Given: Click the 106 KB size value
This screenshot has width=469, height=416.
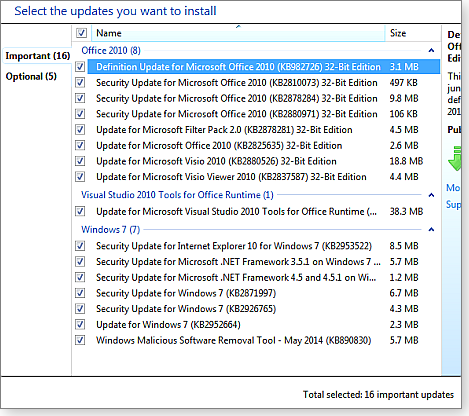Looking at the screenshot, I should point(403,114).
